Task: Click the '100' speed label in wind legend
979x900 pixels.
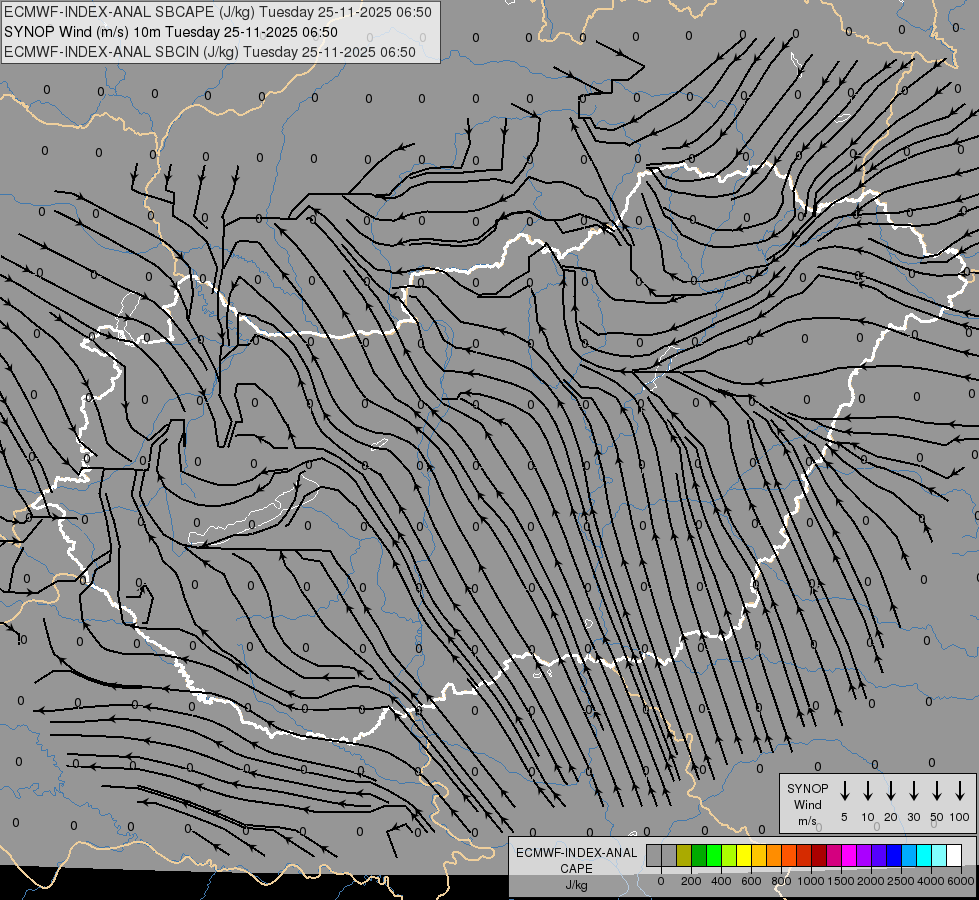Action: pos(960,817)
